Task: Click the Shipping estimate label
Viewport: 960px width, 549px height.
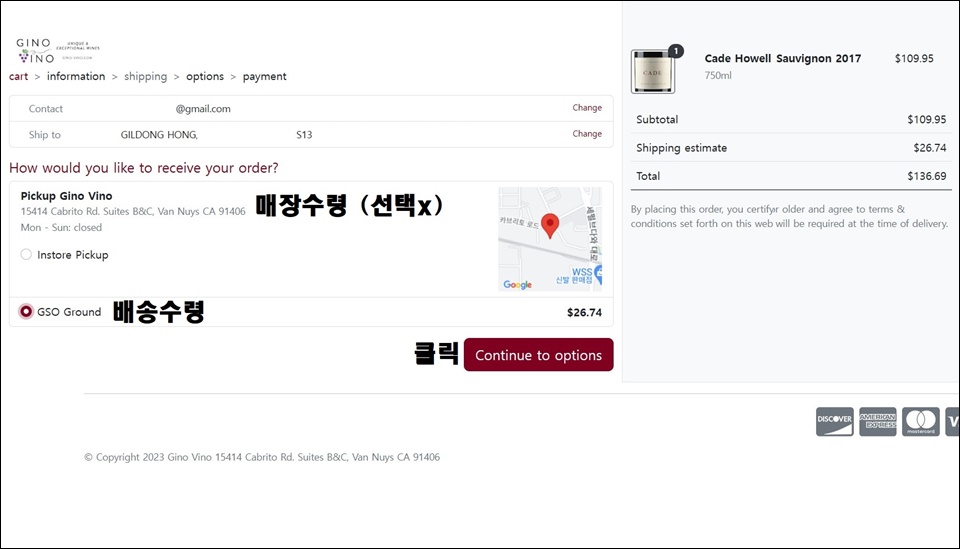Action: point(681,148)
